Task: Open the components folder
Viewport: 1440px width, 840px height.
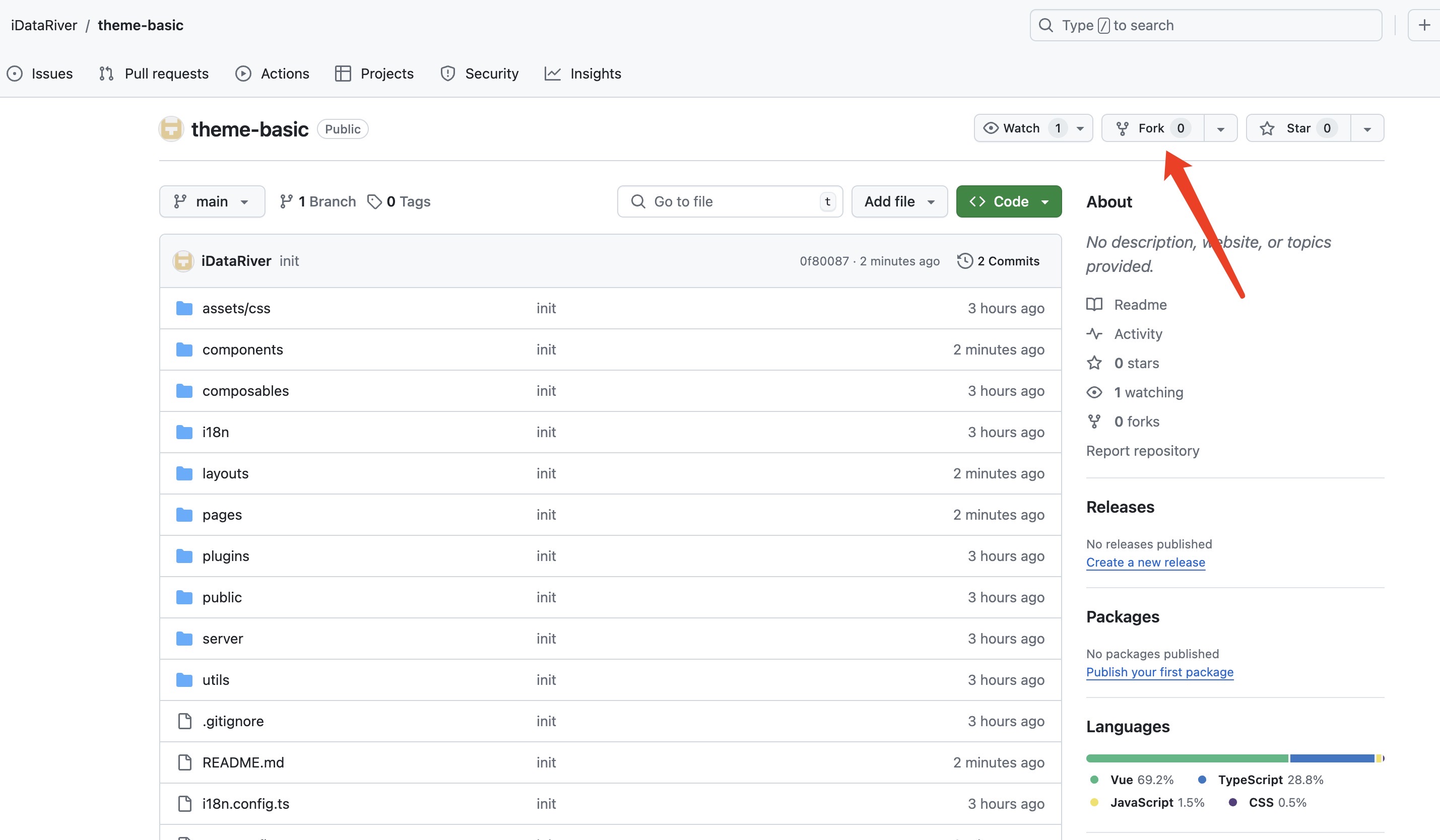Action: click(x=243, y=349)
